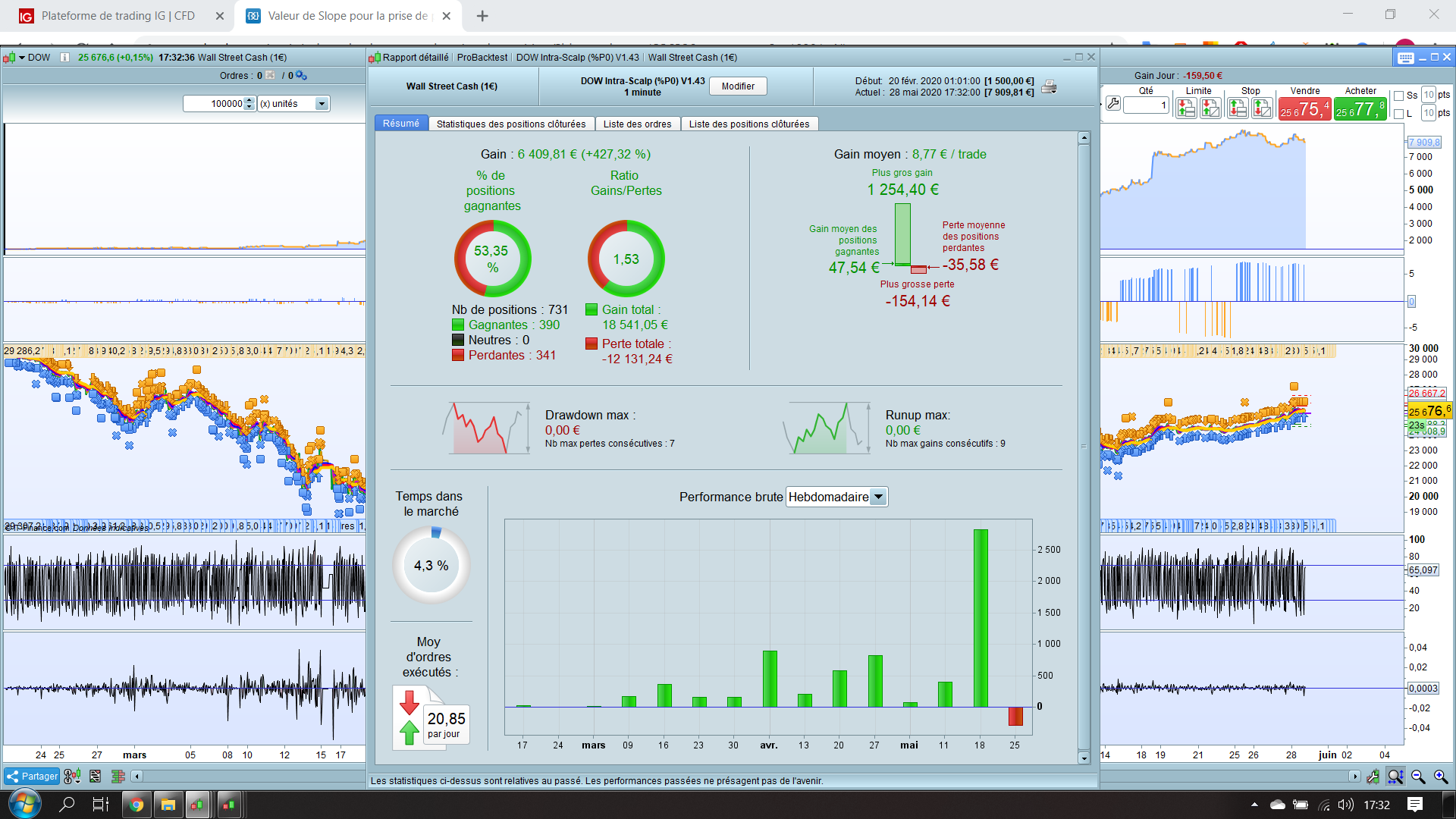The height and width of the screenshot is (819, 1456).
Task: Click the zoom in magnifier icon
Action: click(x=1441, y=777)
